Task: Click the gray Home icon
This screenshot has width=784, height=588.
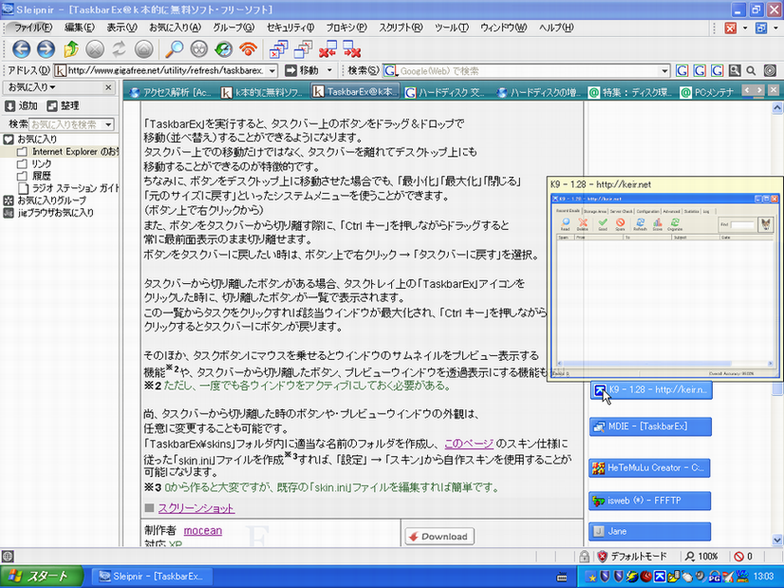Action: pos(144,49)
